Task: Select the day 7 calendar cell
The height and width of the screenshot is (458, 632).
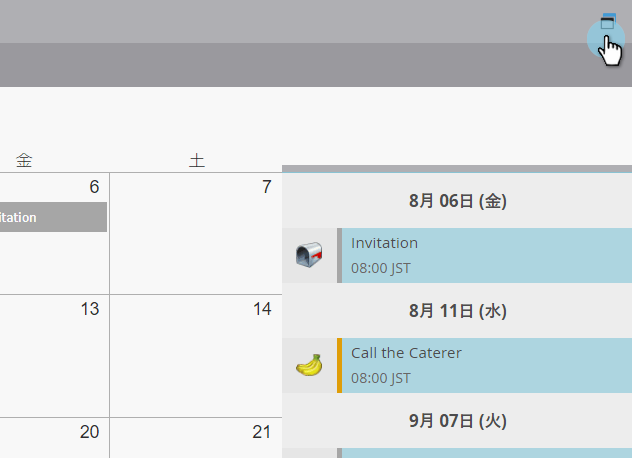Action: coord(196,233)
